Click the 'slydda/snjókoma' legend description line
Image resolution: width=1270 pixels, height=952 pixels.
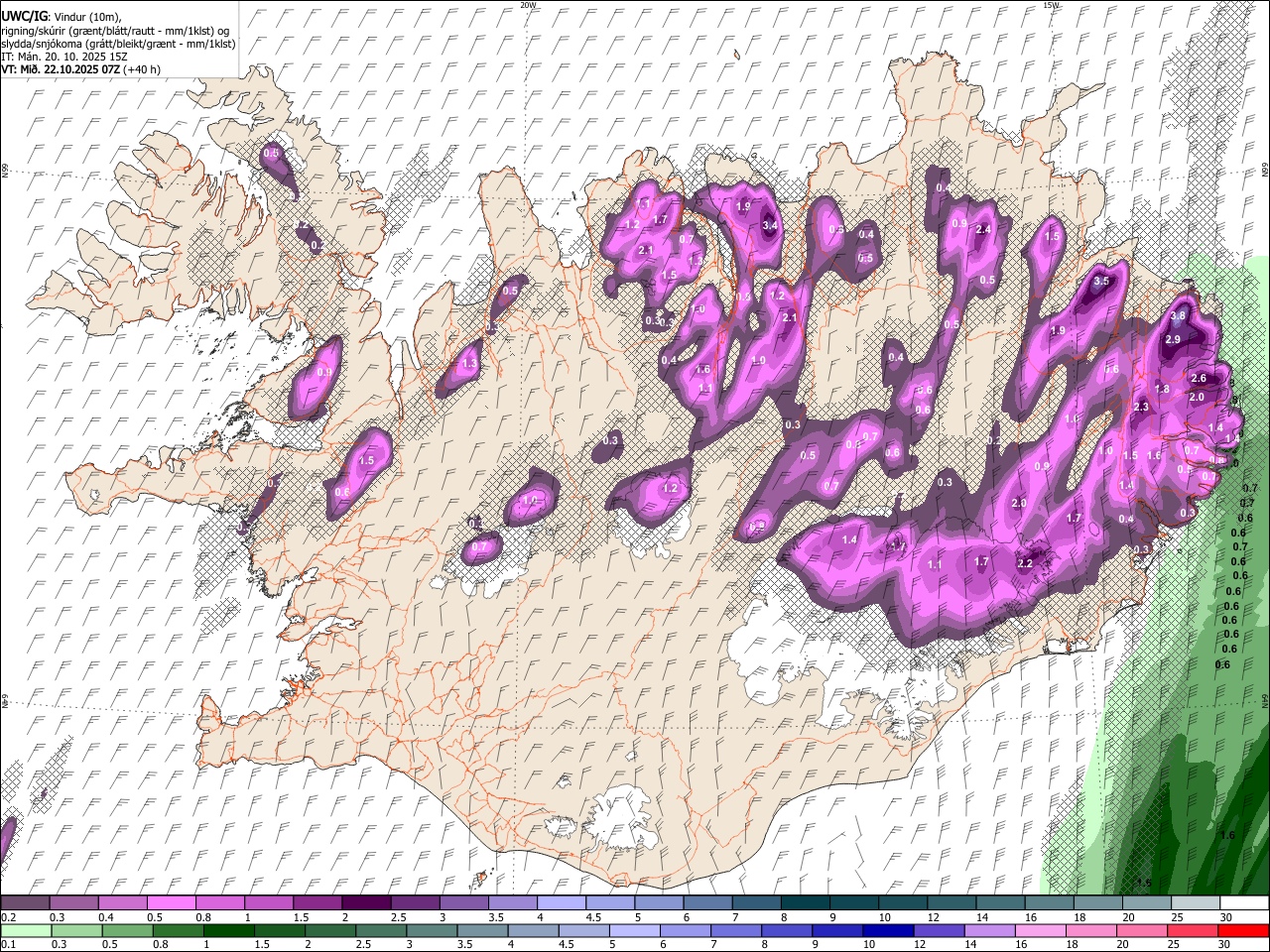[118, 44]
